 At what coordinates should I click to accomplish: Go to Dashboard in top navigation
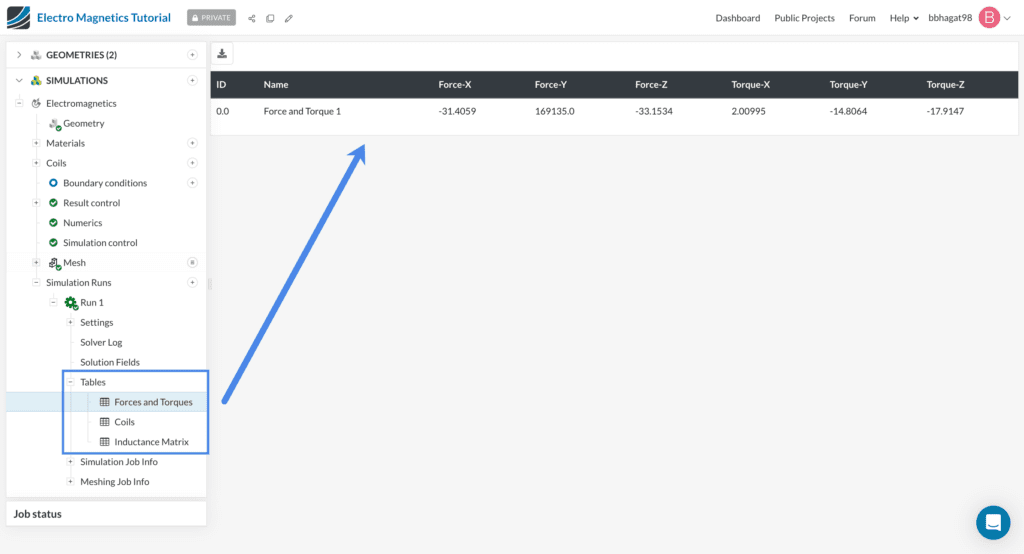pos(737,18)
